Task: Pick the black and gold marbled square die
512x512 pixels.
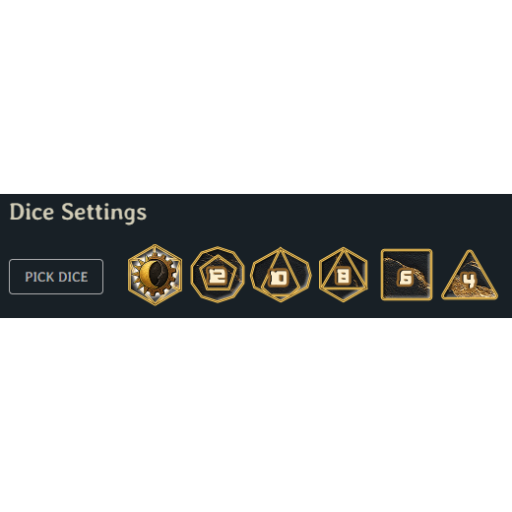Action: click(406, 275)
